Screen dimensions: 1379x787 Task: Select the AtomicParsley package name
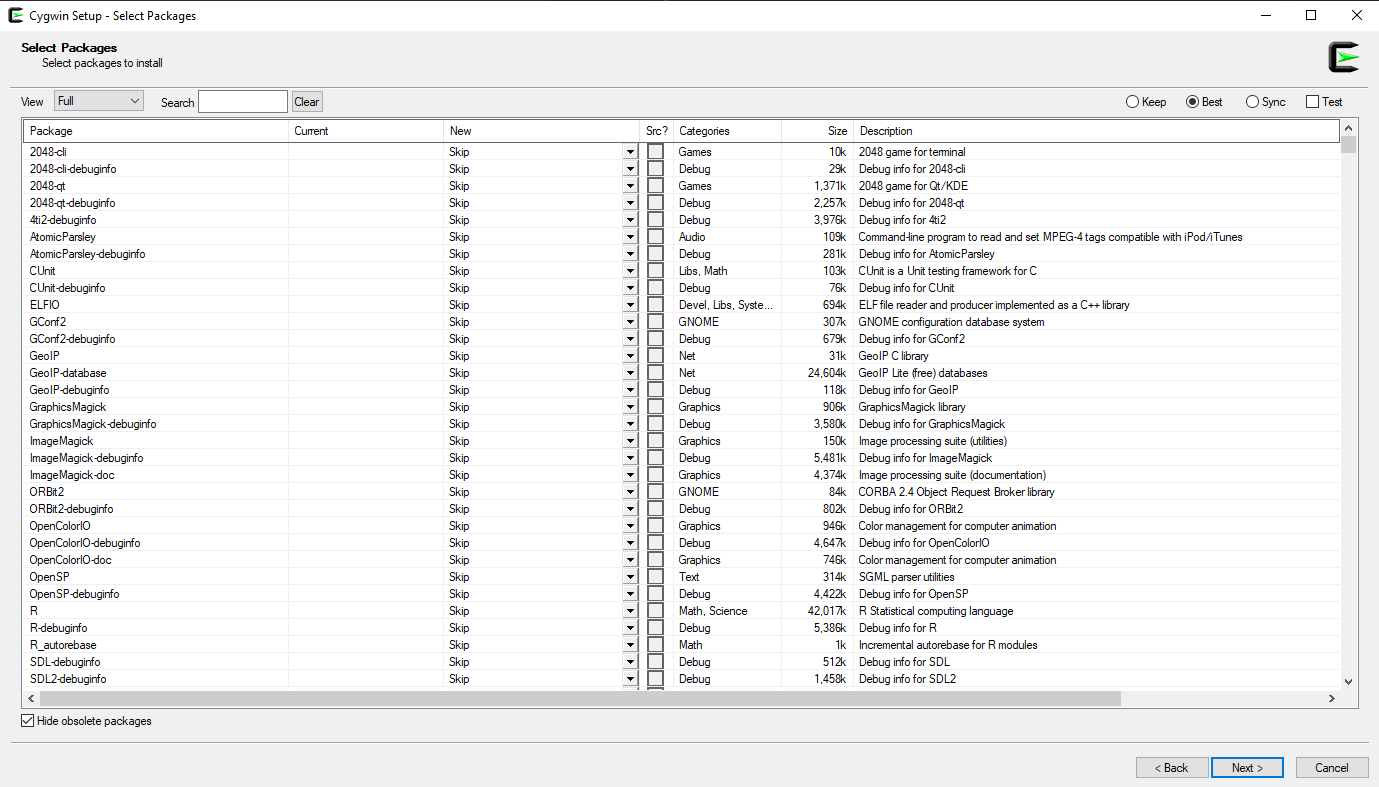[63, 237]
